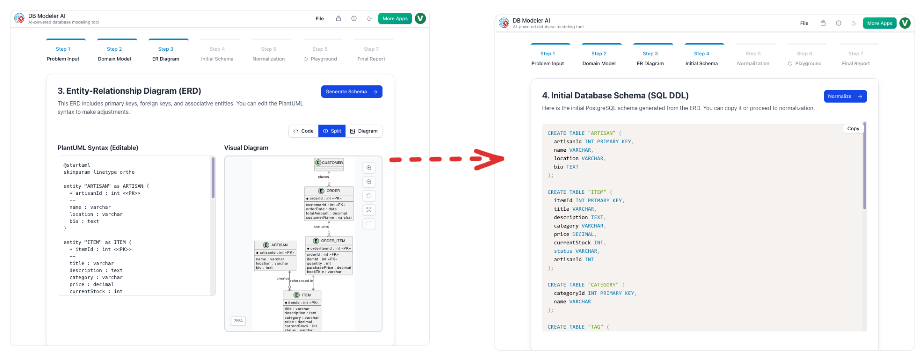Open the V user avatar in SQL schema screen
The image size is (924, 360).
[x=905, y=23]
